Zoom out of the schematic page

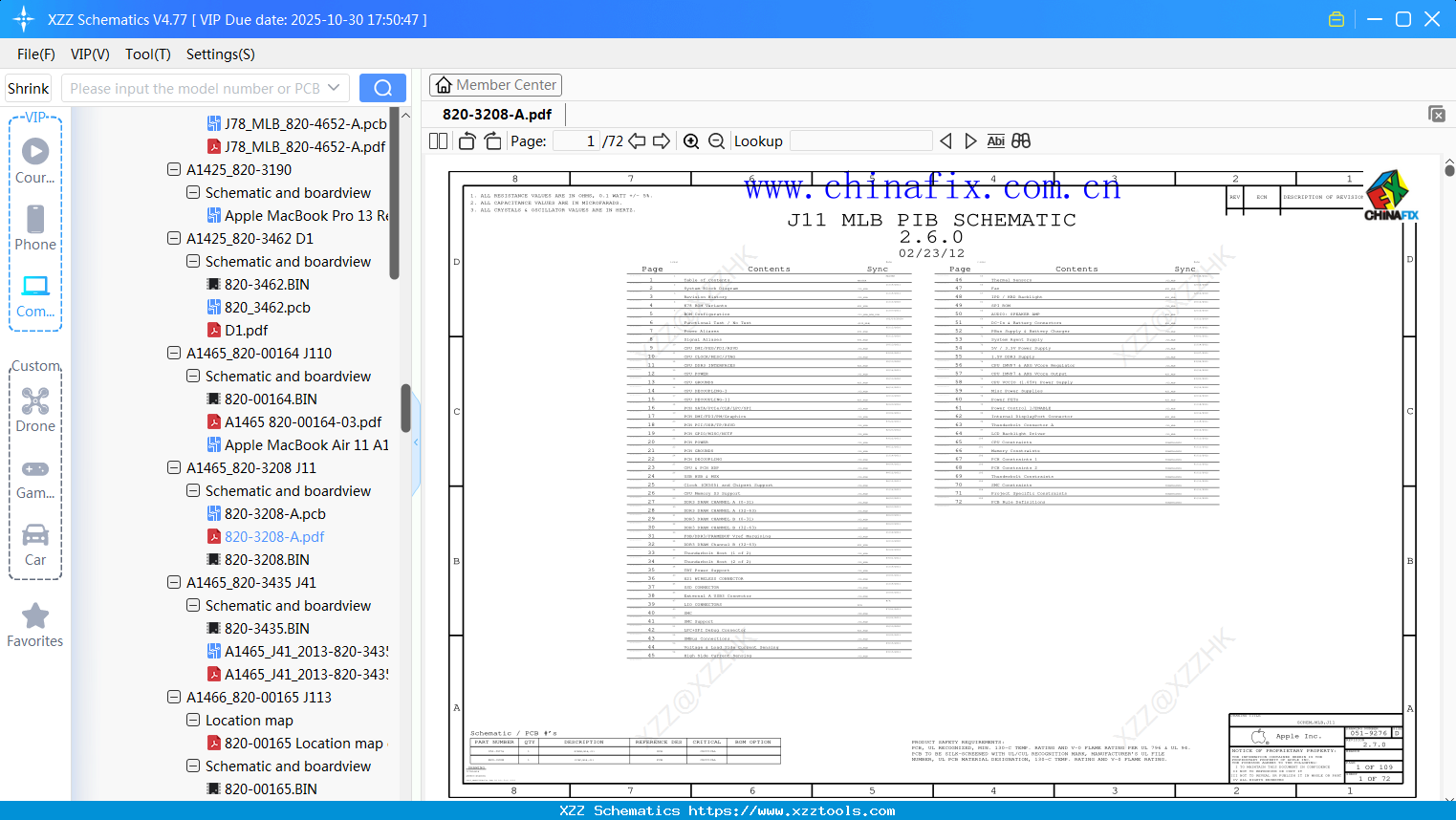(x=716, y=141)
